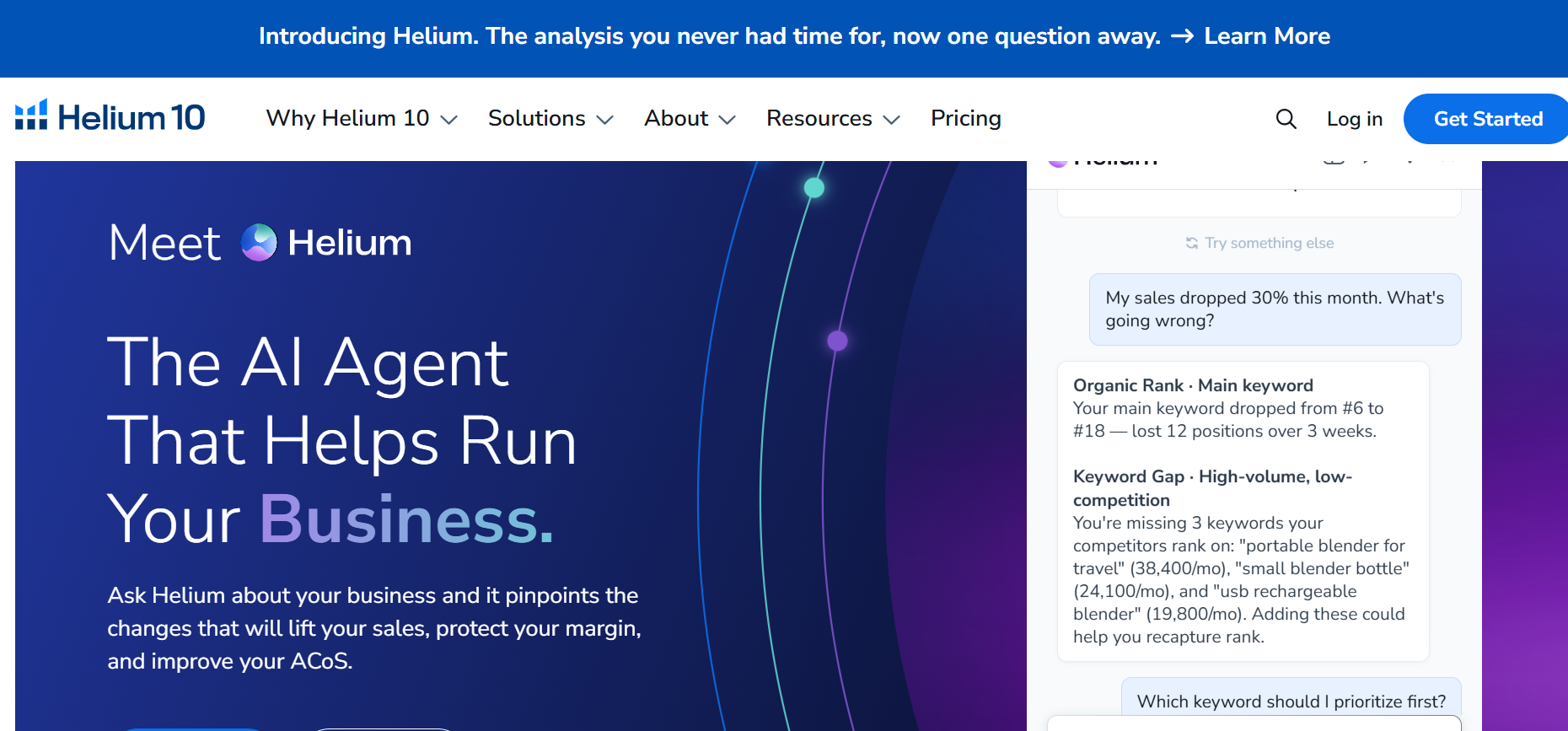Viewport: 1568px width, 731px height.
Task: Click the "Ask Helium about your business" paragraph
Action: click(374, 628)
